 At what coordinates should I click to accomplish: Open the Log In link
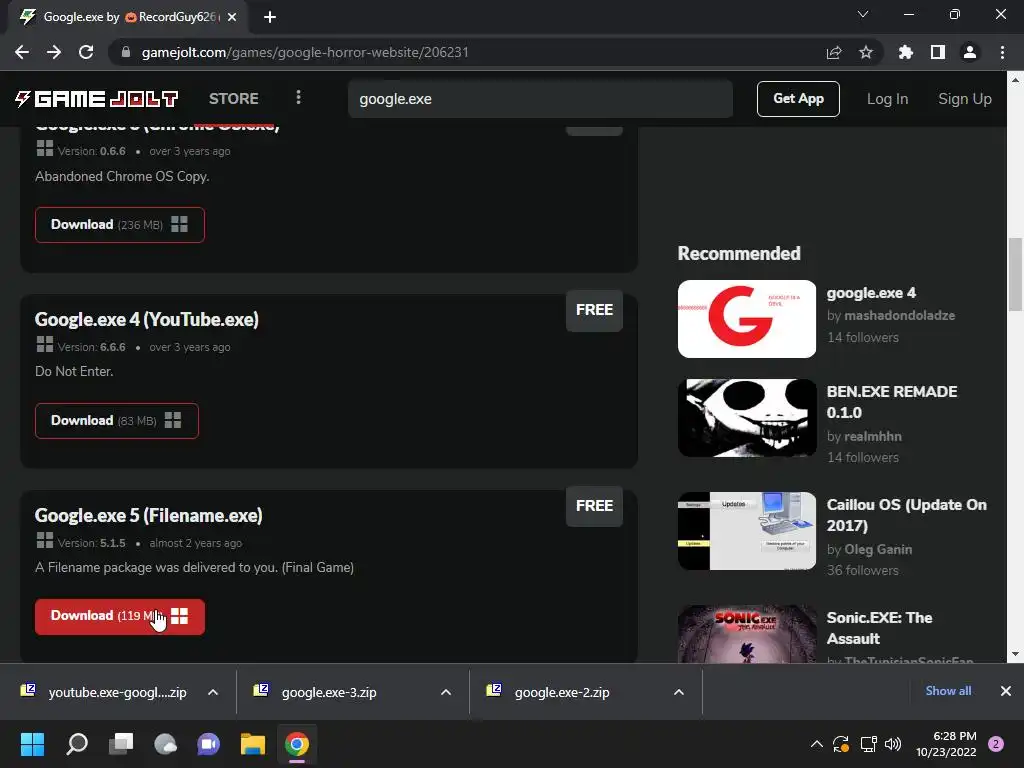click(x=887, y=99)
